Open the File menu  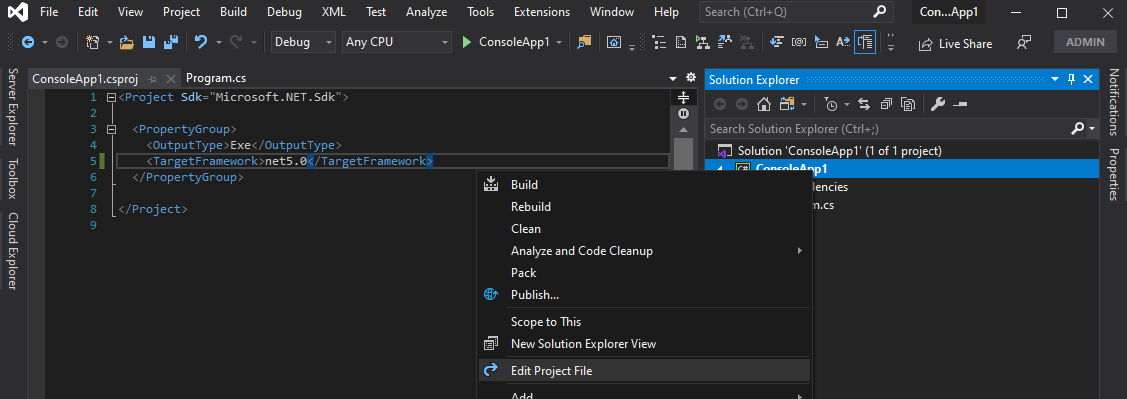[50, 12]
